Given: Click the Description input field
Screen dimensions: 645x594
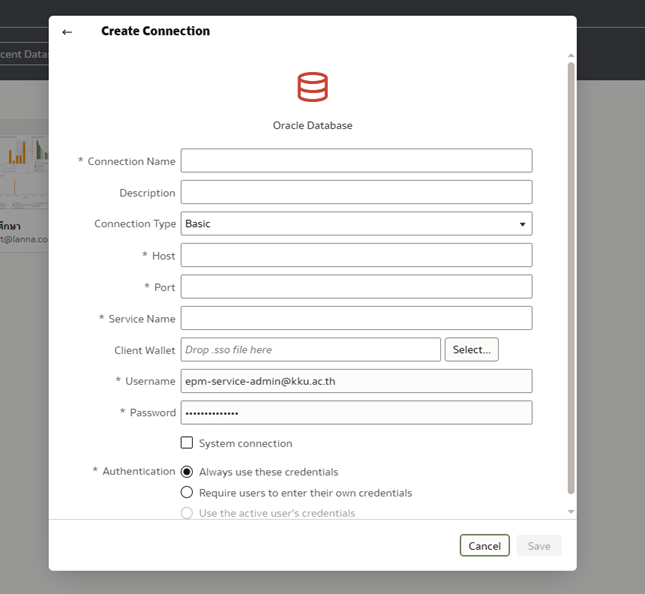Looking at the screenshot, I should [x=356, y=192].
